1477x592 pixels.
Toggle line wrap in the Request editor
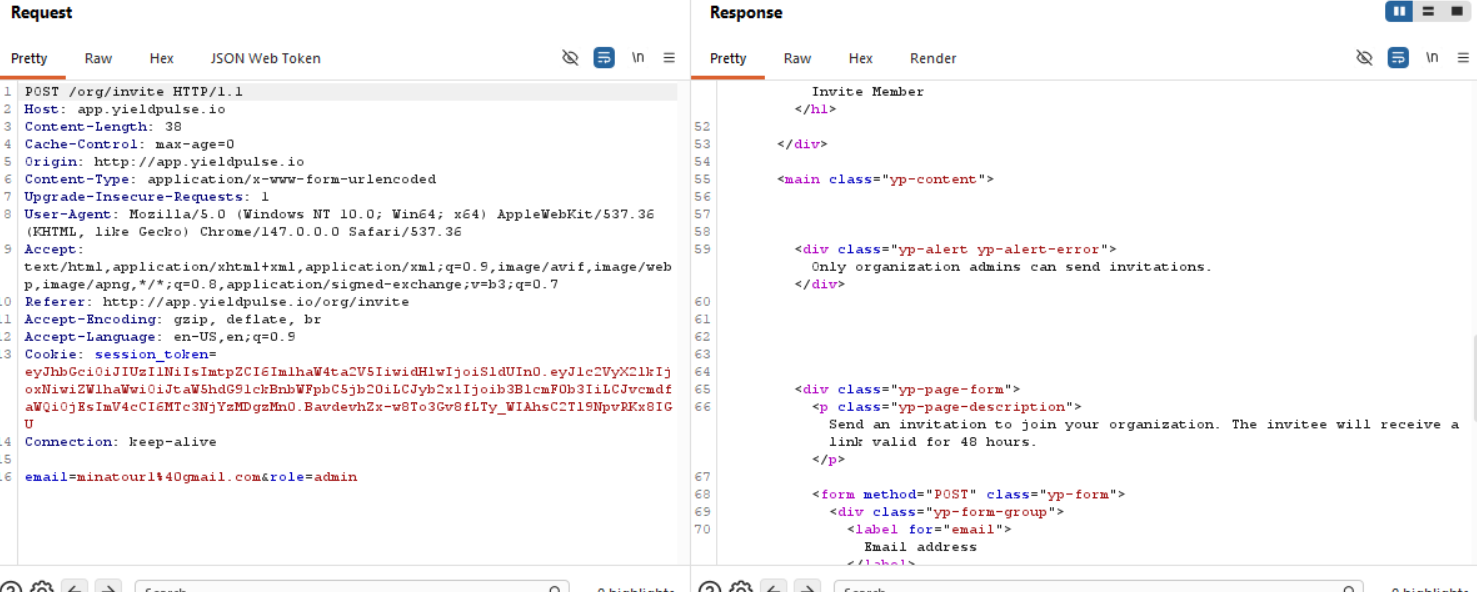pos(604,58)
